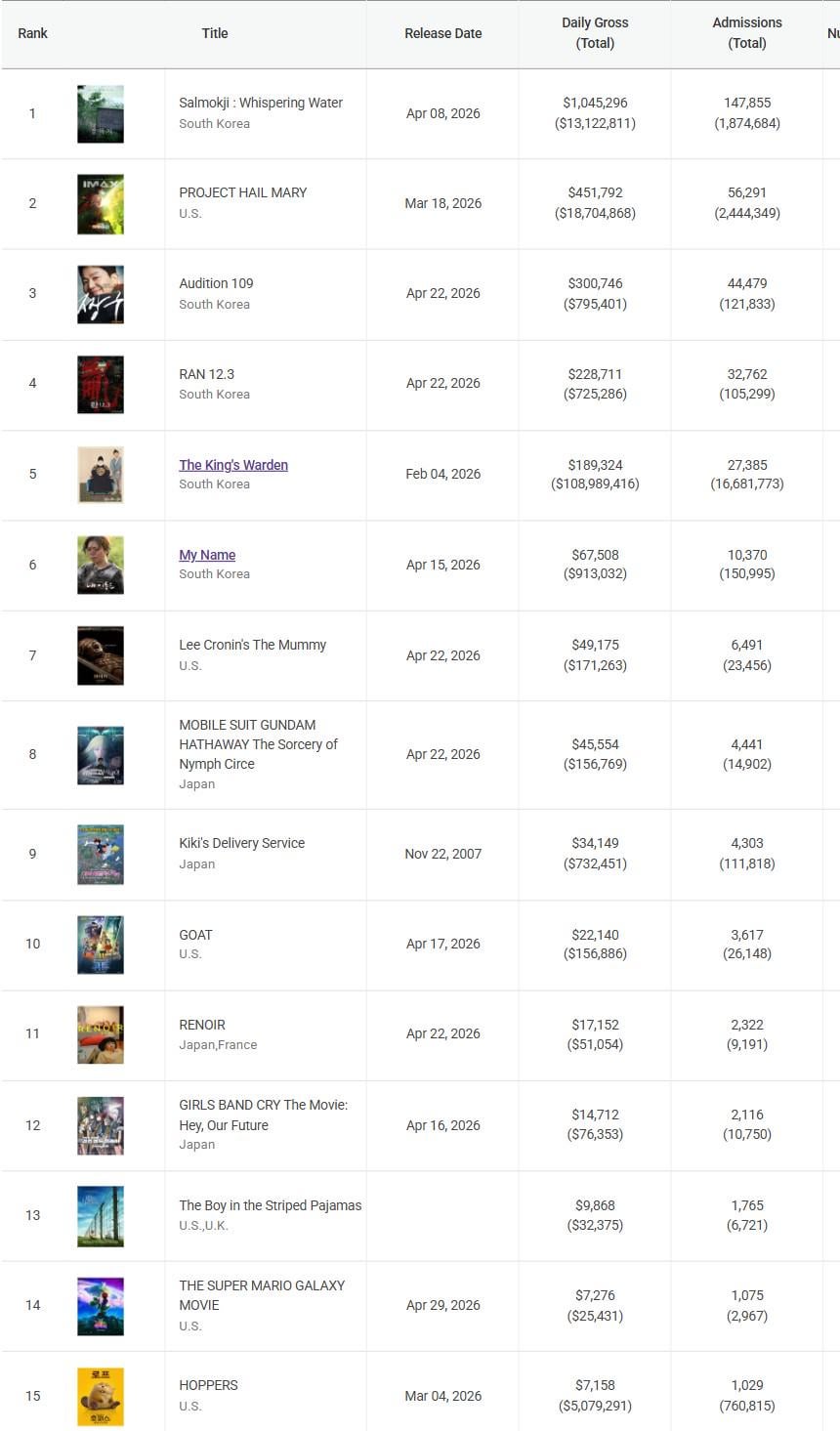Open The Boy in the Striped Pajamas poster
Image resolution: width=840 pixels, height=1431 pixels.
tap(101, 1215)
